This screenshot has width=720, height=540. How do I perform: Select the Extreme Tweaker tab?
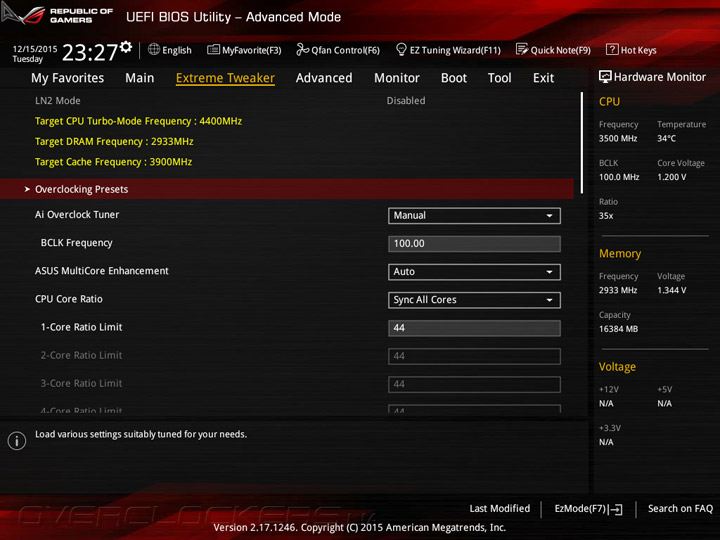click(x=225, y=78)
